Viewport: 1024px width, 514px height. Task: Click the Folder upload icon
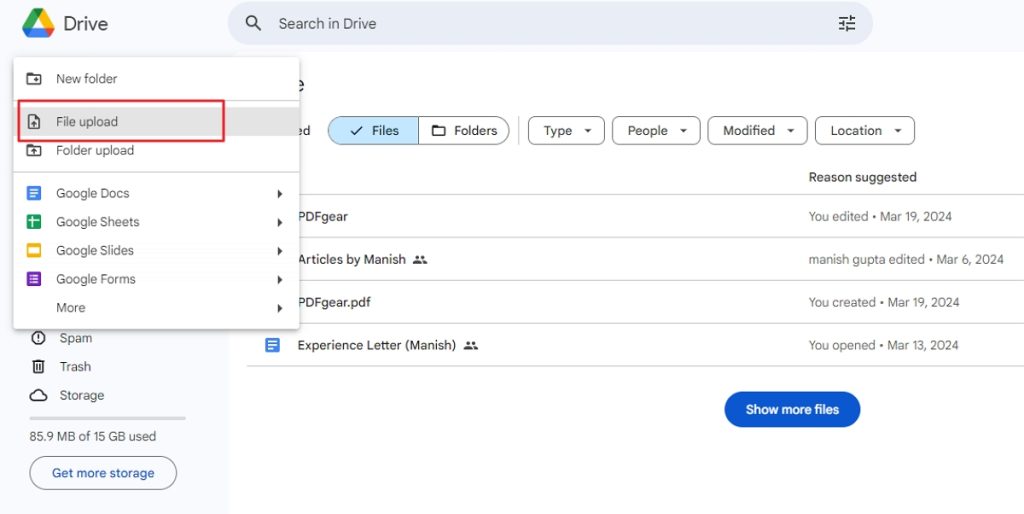[x=34, y=151]
